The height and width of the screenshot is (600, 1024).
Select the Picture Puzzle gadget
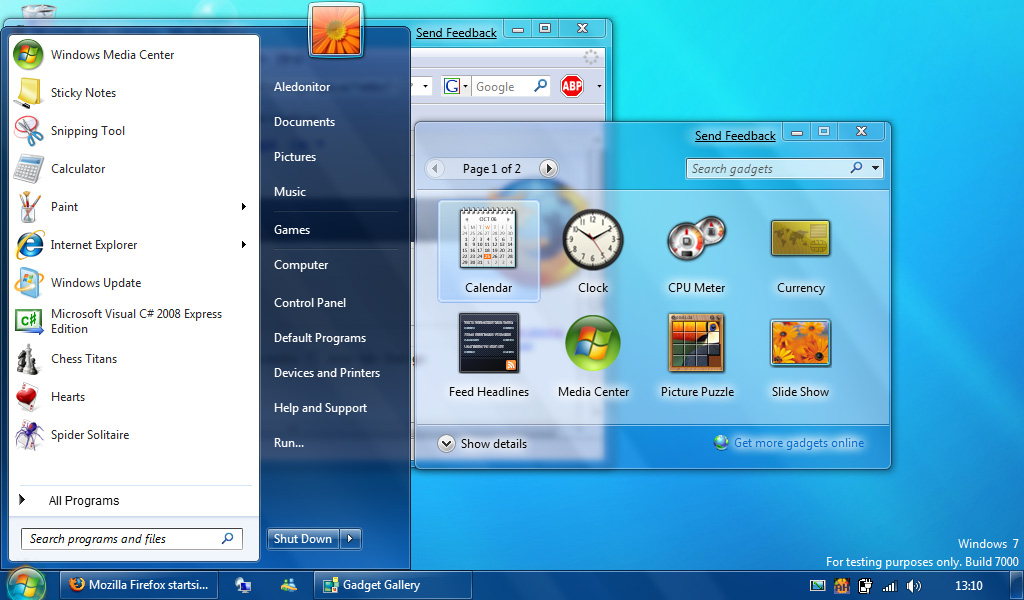click(x=697, y=356)
